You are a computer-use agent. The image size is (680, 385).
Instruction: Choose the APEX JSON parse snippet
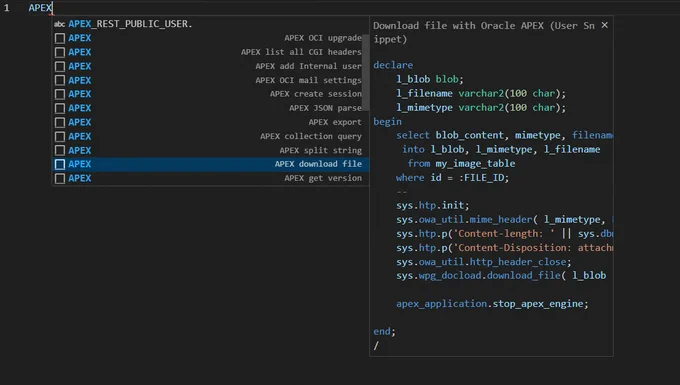[x=211, y=108]
